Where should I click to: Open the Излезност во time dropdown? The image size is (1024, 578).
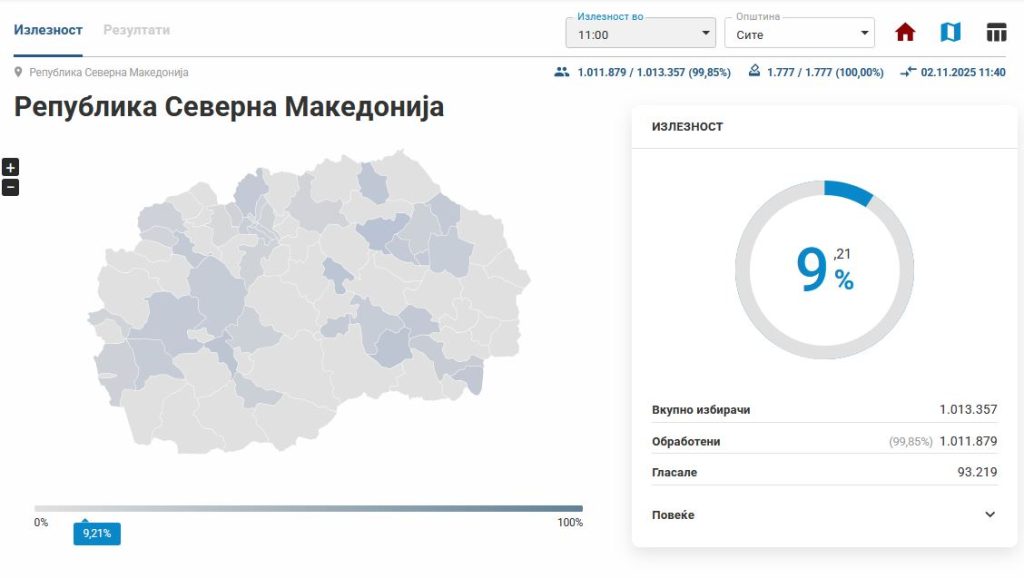click(639, 32)
